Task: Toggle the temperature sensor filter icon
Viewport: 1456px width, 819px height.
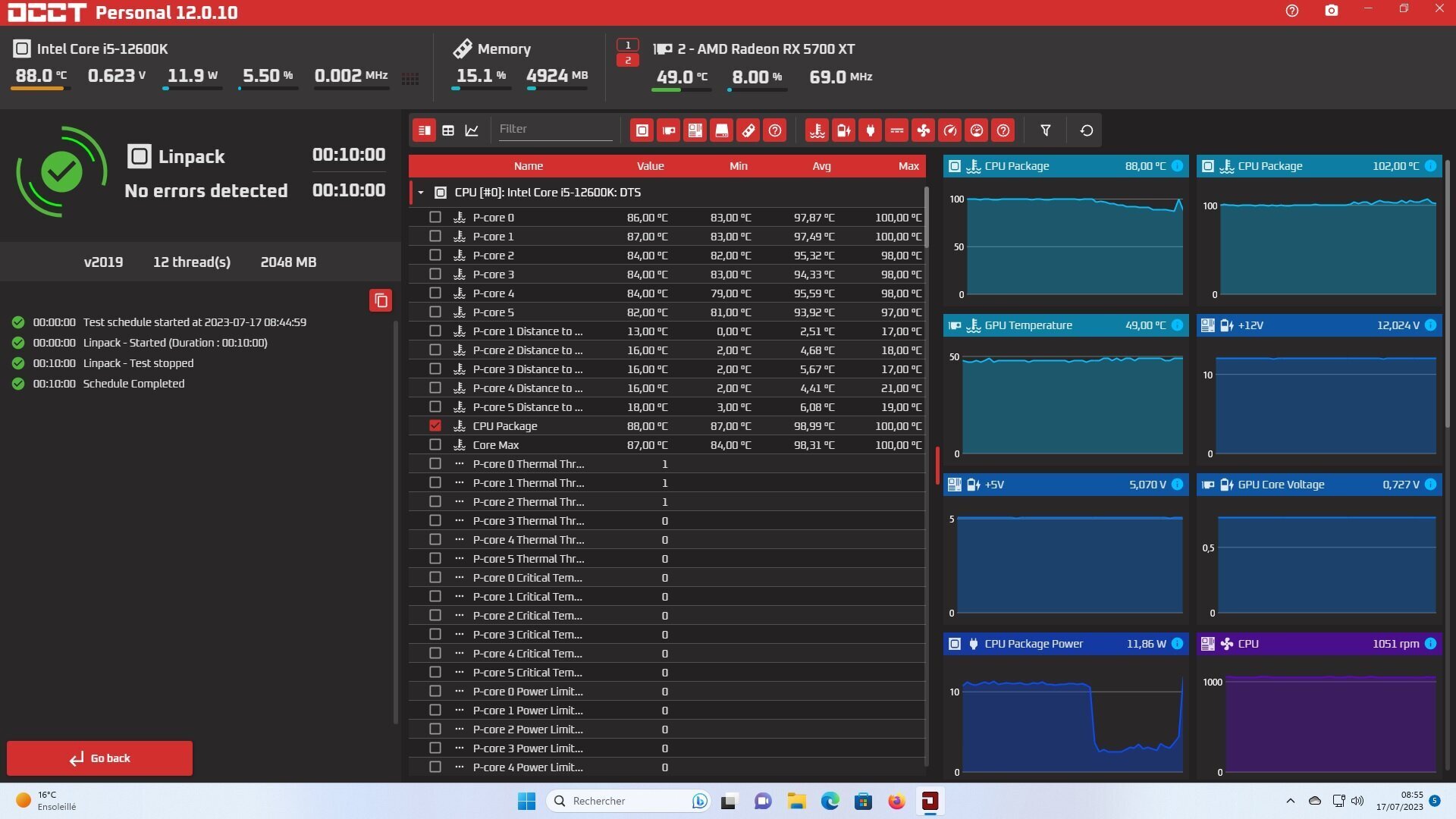Action: [817, 130]
